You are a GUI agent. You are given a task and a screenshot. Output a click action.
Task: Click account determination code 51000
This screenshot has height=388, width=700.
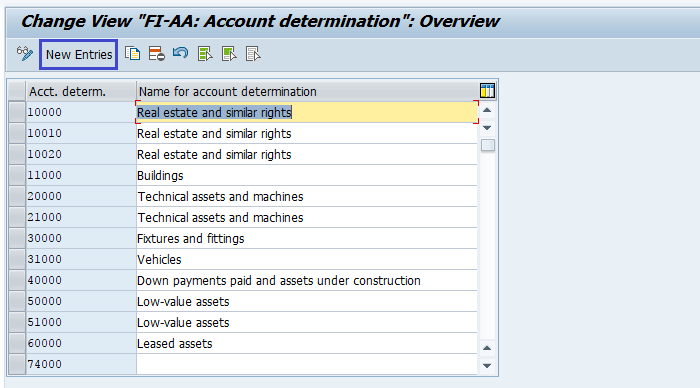tap(81, 322)
